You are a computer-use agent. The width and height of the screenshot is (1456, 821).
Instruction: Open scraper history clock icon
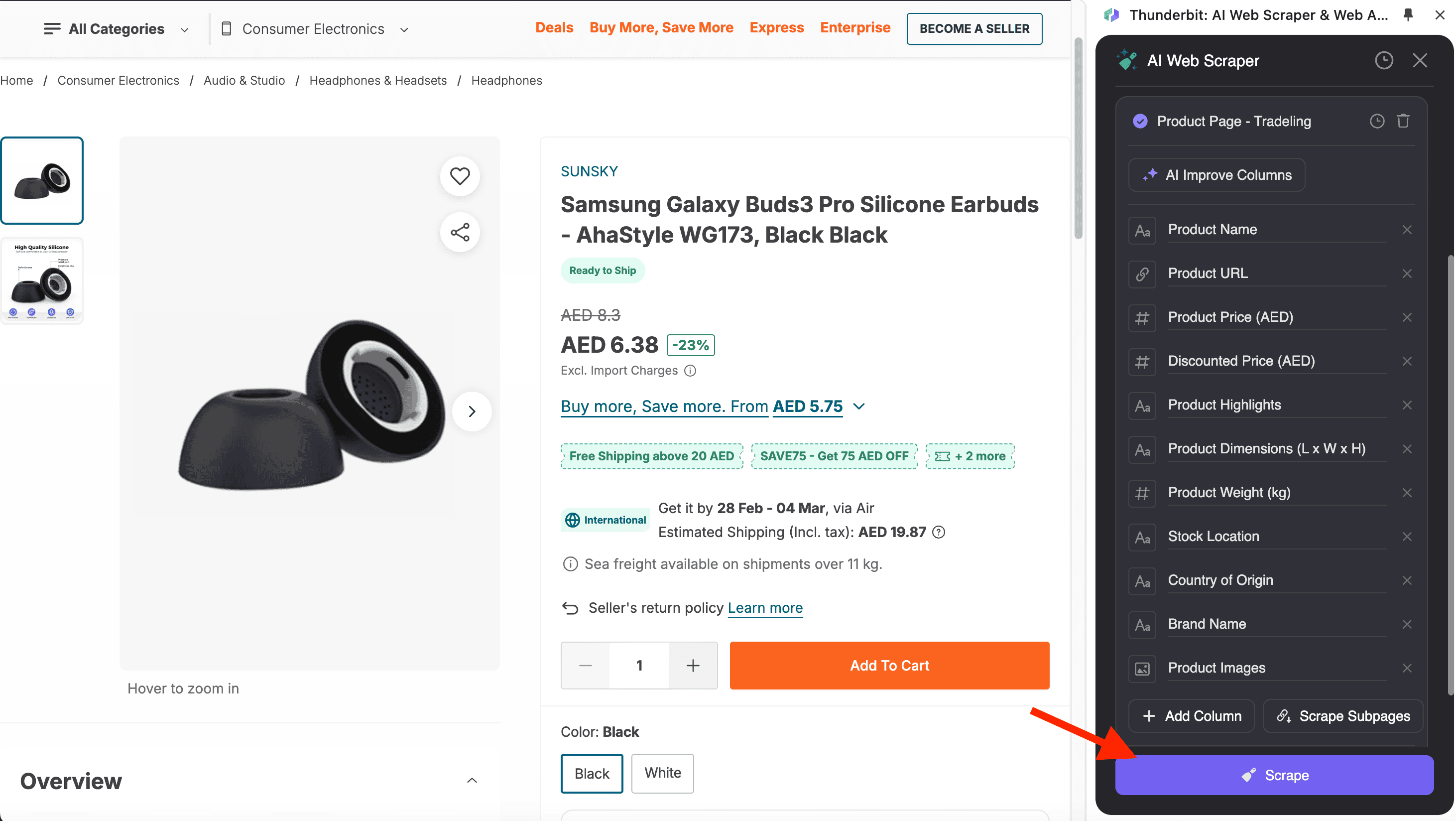click(1384, 60)
